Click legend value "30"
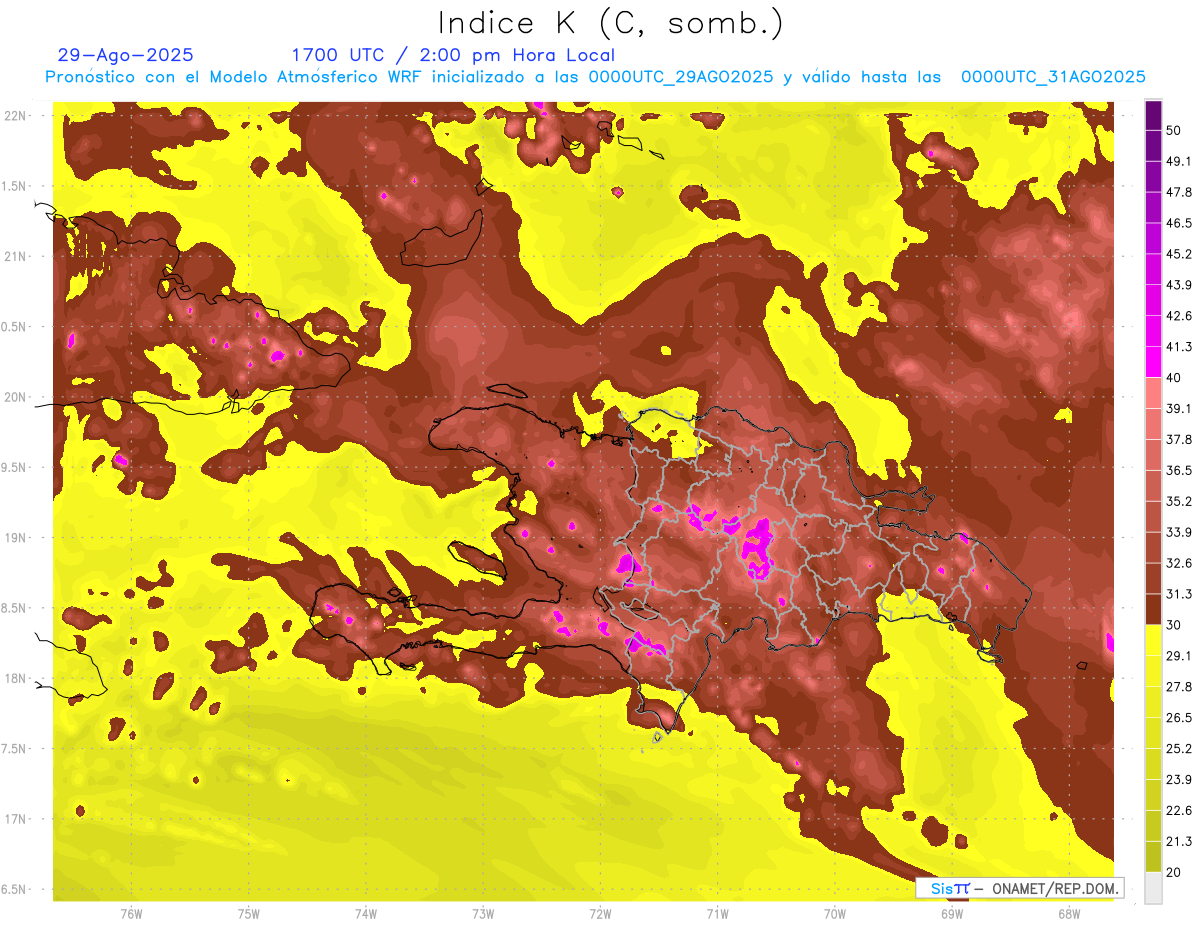 pyautogui.click(x=1175, y=625)
